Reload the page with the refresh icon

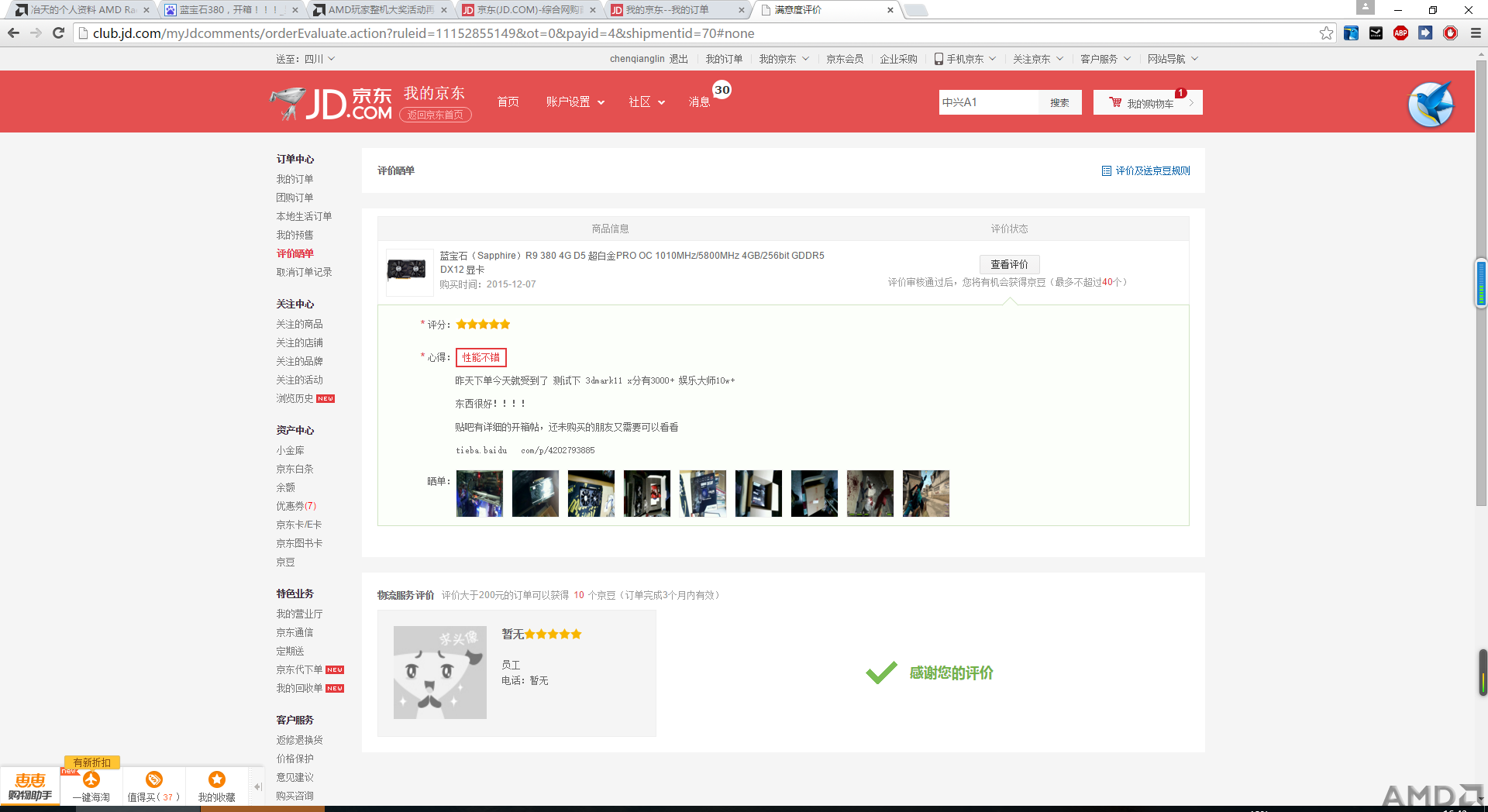(58, 33)
